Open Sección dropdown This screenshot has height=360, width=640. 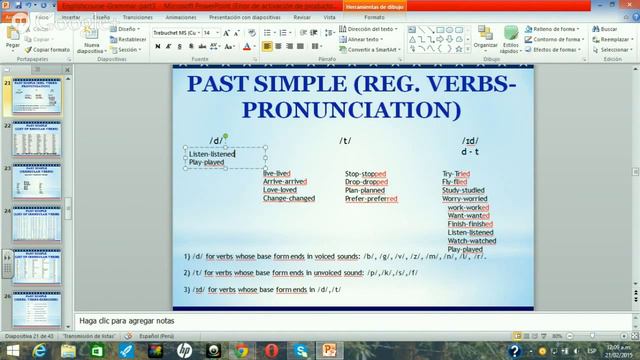126,50
